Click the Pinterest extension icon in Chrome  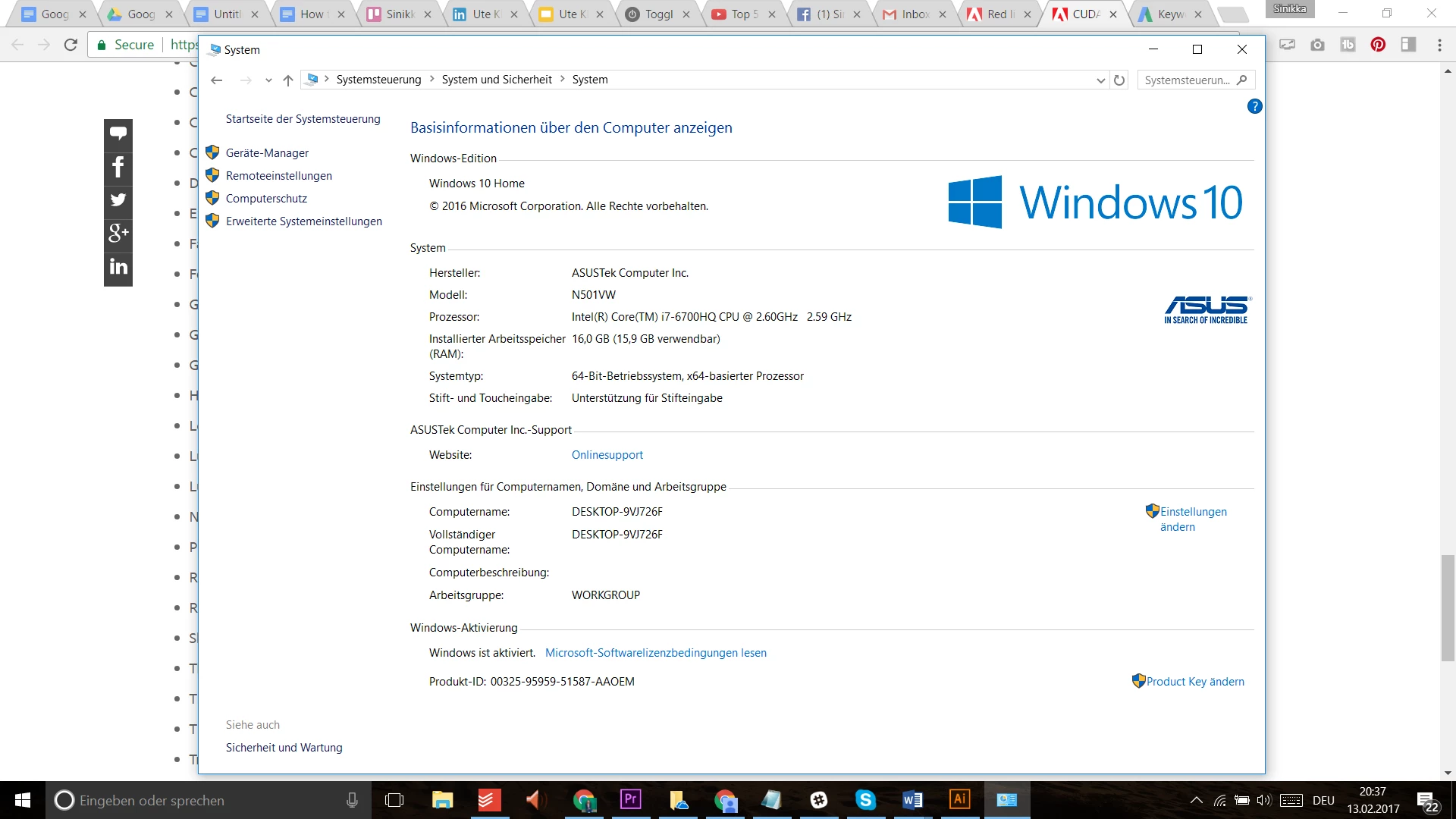pyautogui.click(x=1378, y=45)
